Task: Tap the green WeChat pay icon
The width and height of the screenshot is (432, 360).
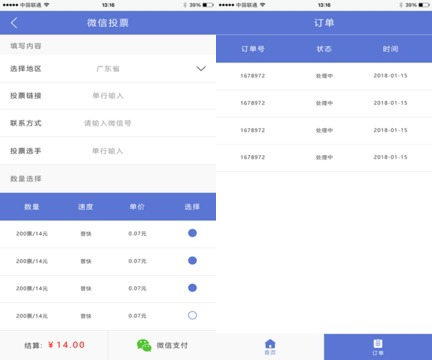Action: [144, 345]
